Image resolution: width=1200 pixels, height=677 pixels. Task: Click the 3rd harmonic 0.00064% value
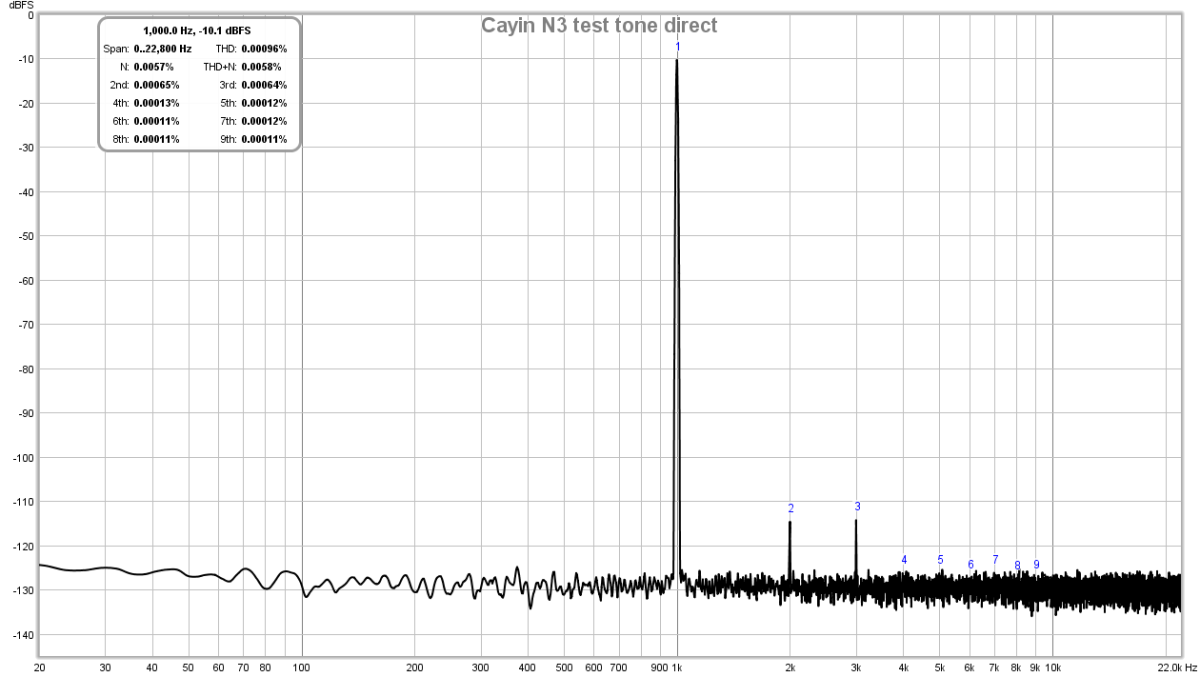pyautogui.click(x=265, y=84)
